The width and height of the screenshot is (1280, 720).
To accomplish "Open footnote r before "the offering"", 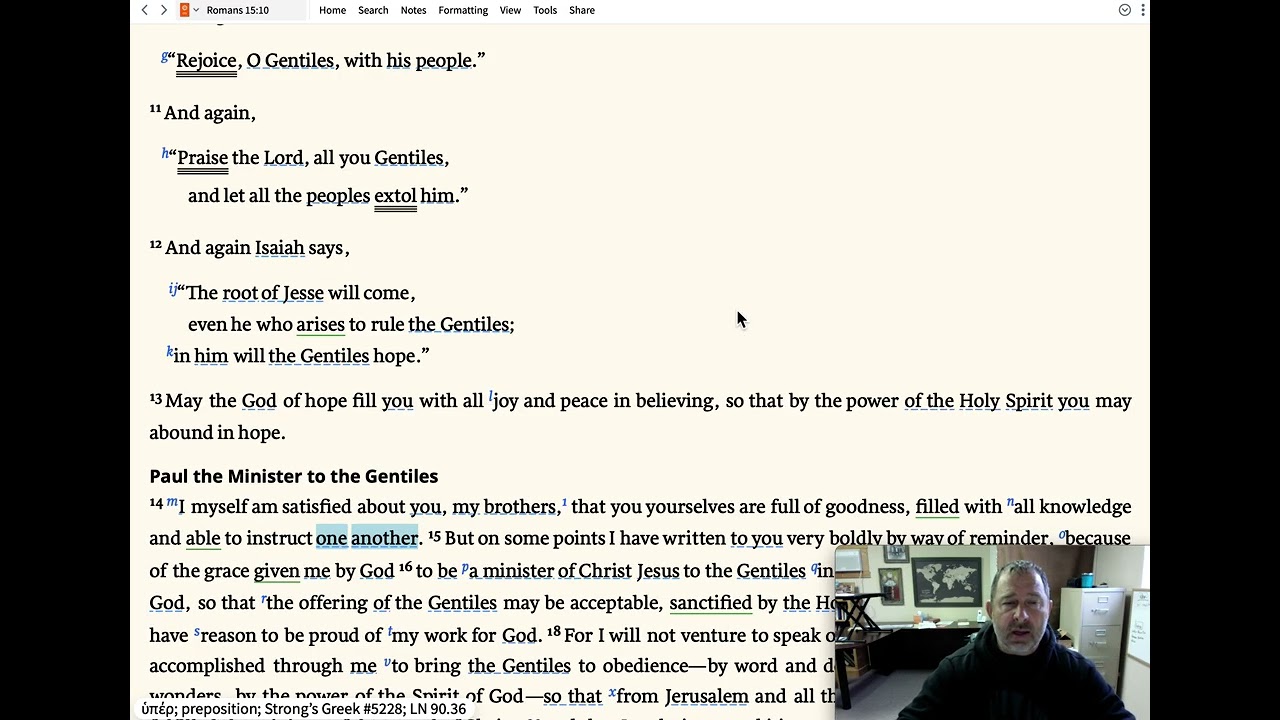I will 264,599.
